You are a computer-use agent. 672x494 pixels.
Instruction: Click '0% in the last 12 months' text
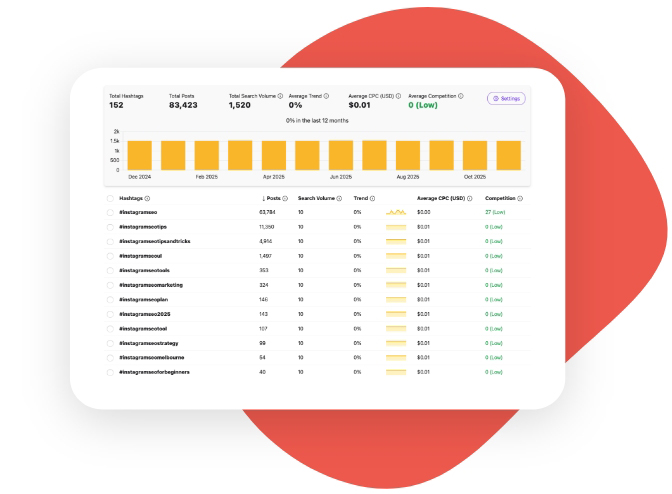[x=317, y=121]
